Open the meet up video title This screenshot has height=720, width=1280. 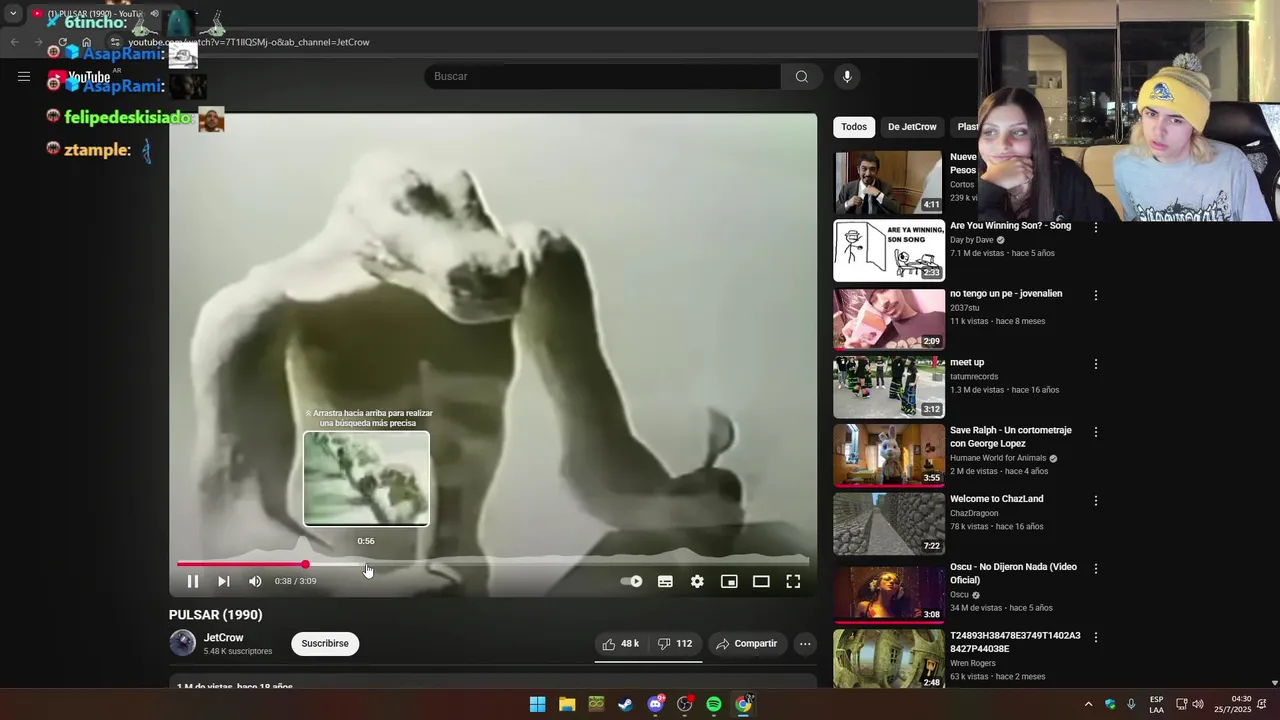[967, 362]
